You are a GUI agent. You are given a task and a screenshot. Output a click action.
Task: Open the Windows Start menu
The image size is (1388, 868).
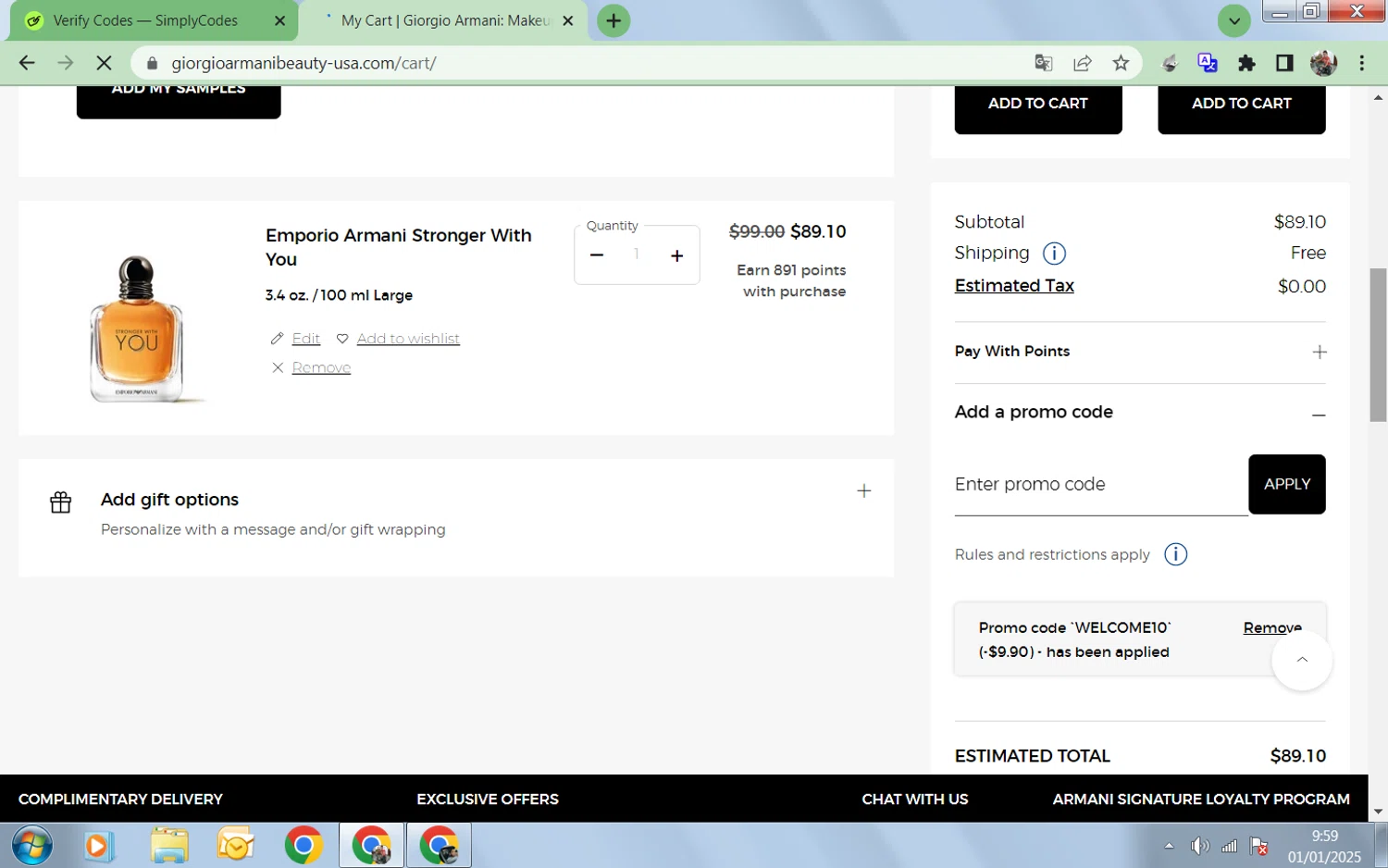coord(31,846)
